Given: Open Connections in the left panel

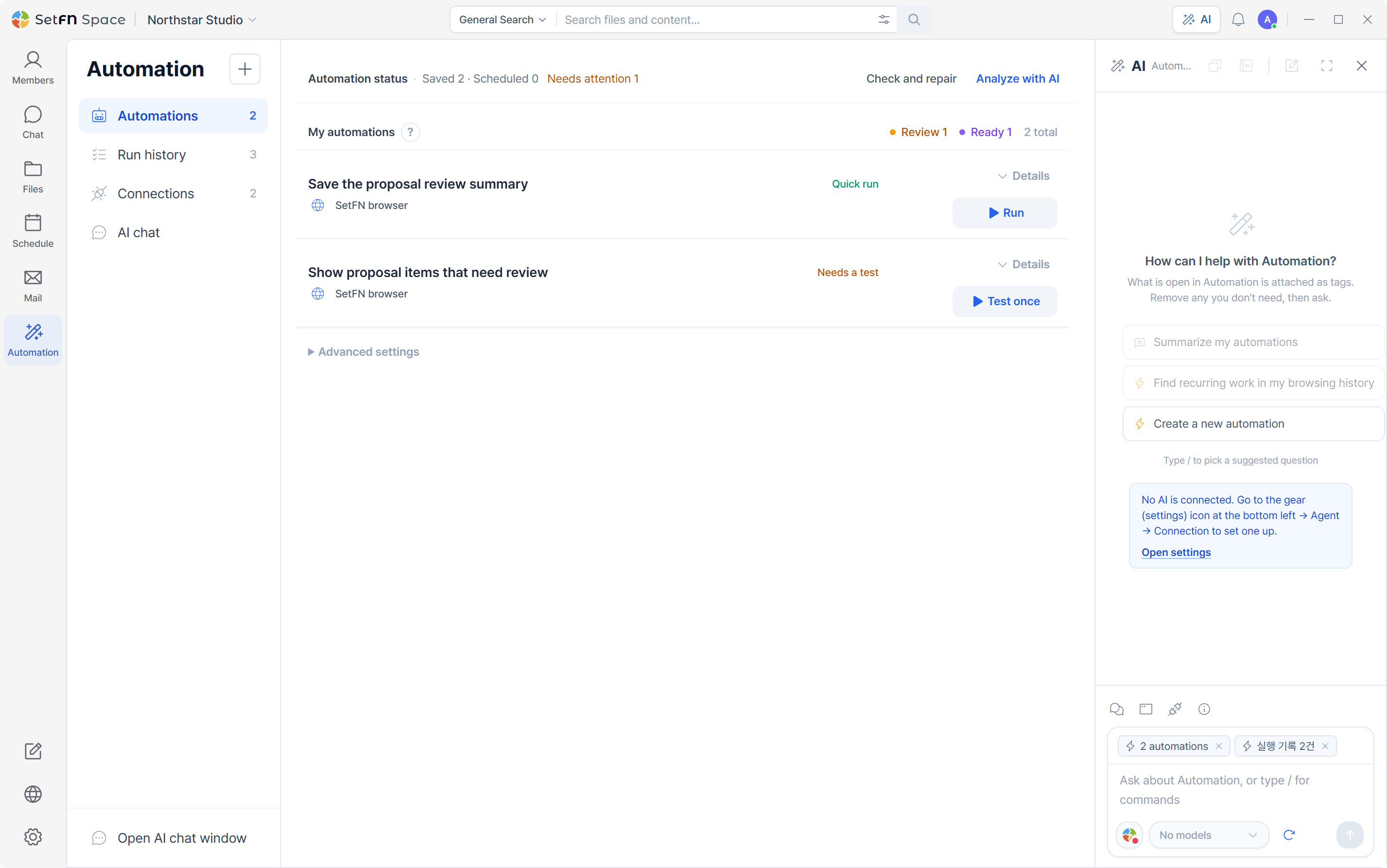Looking at the screenshot, I should coord(173,193).
